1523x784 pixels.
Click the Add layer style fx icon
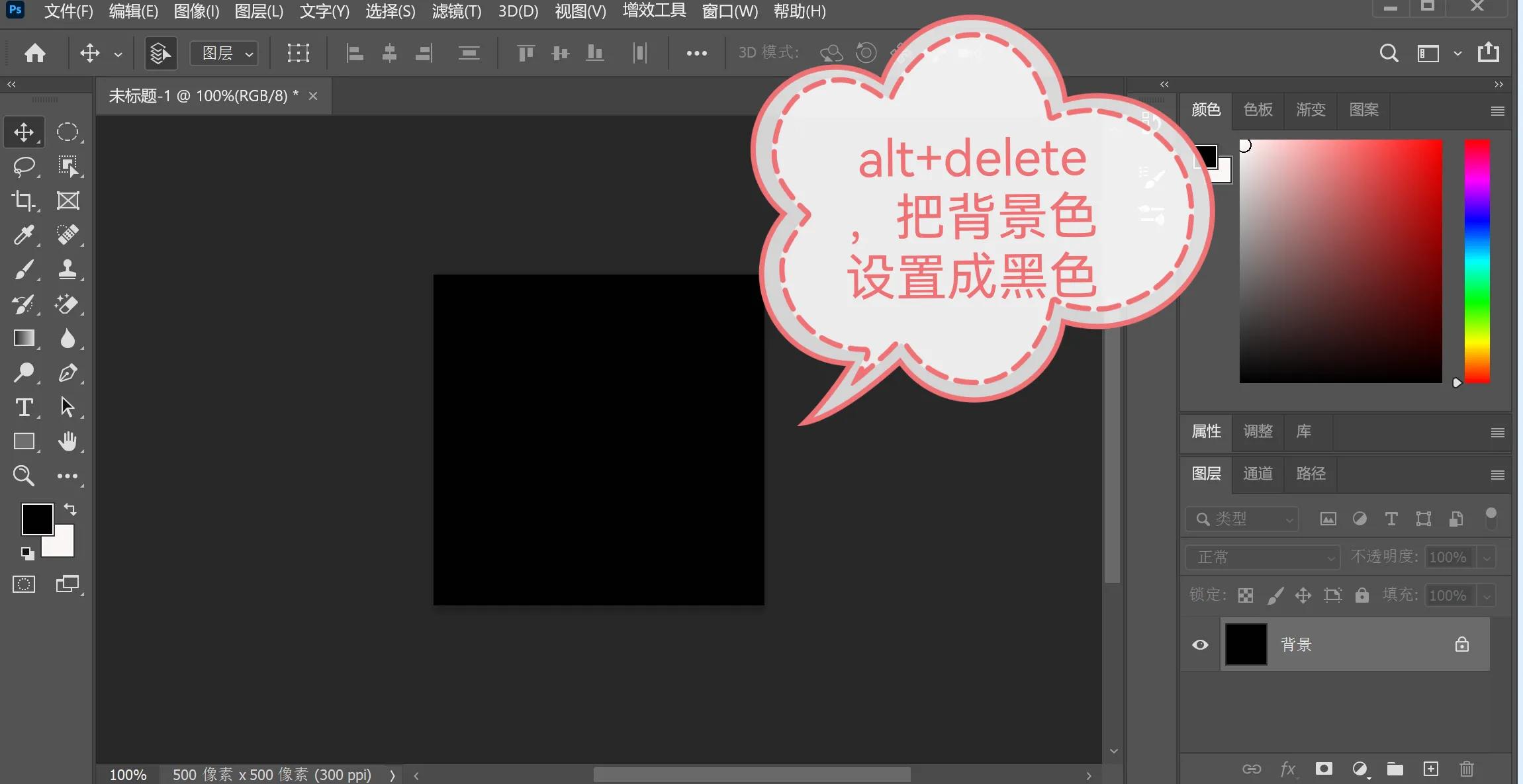coord(1288,768)
